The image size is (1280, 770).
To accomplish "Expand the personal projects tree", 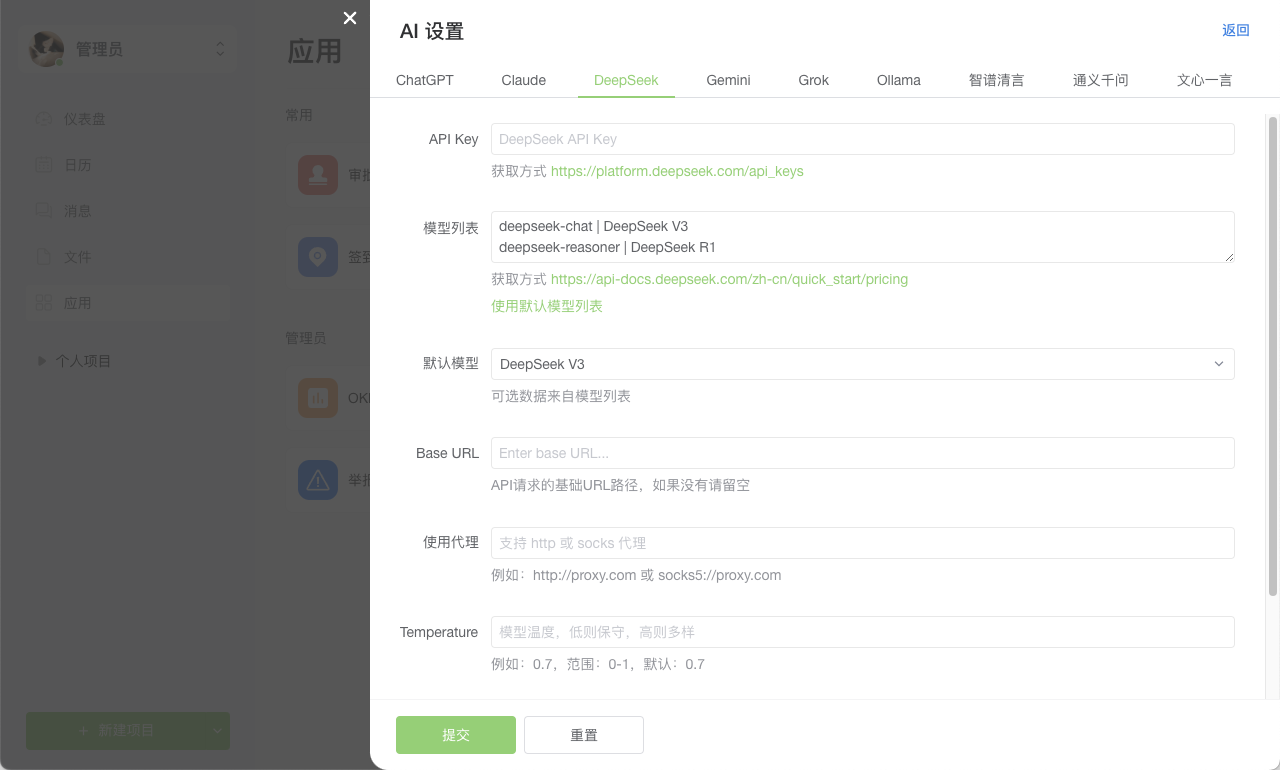I will tap(41, 360).
